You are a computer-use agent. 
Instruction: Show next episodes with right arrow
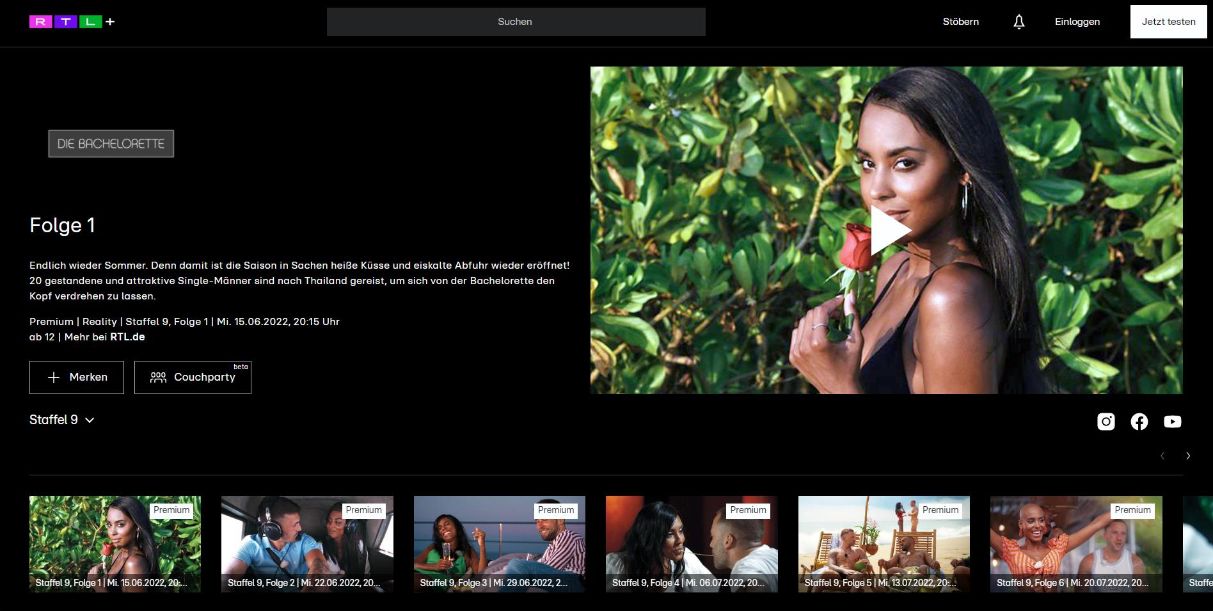pyautogui.click(x=1188, y=456)
